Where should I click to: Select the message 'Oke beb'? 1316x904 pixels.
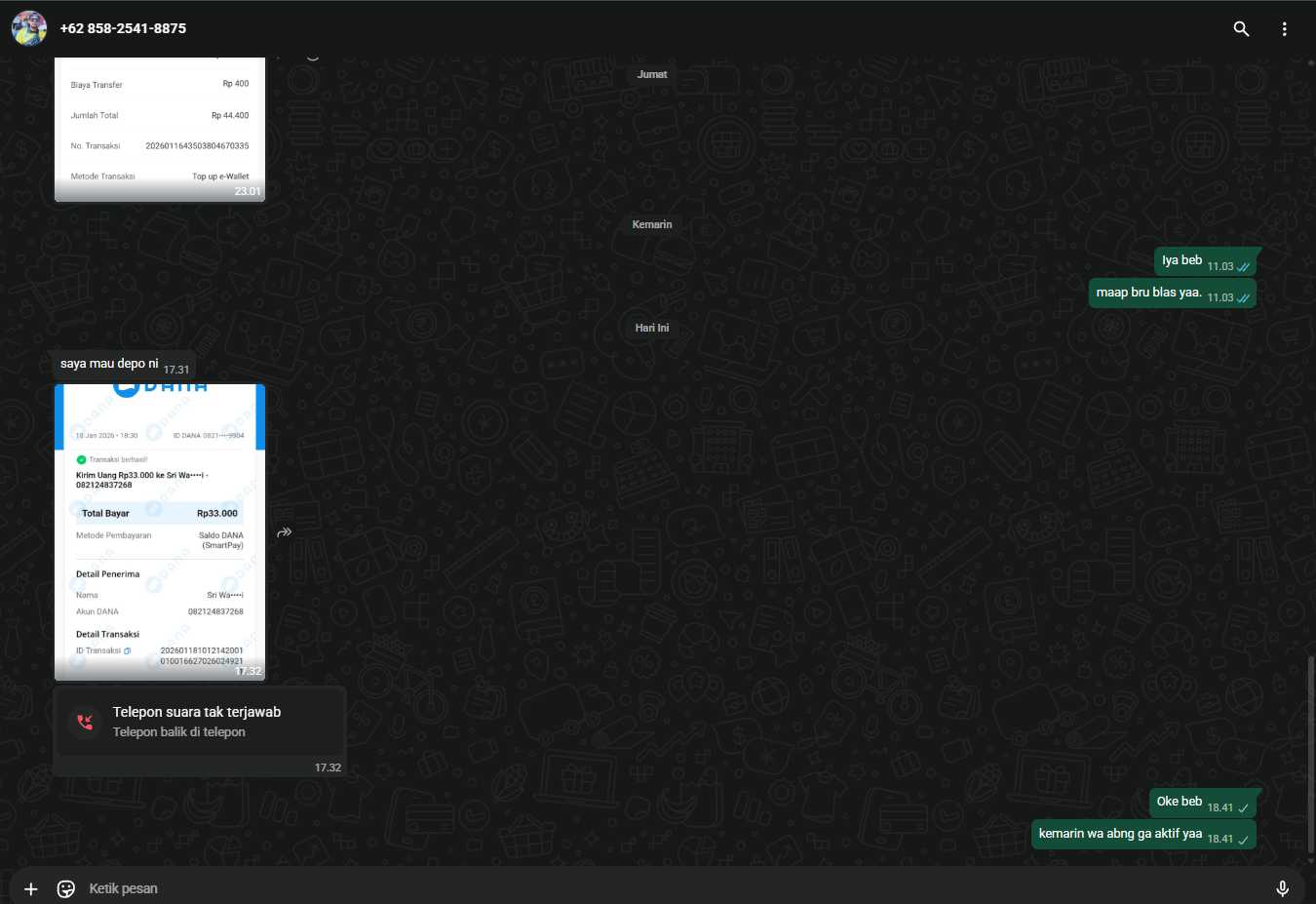point(1203,803)
